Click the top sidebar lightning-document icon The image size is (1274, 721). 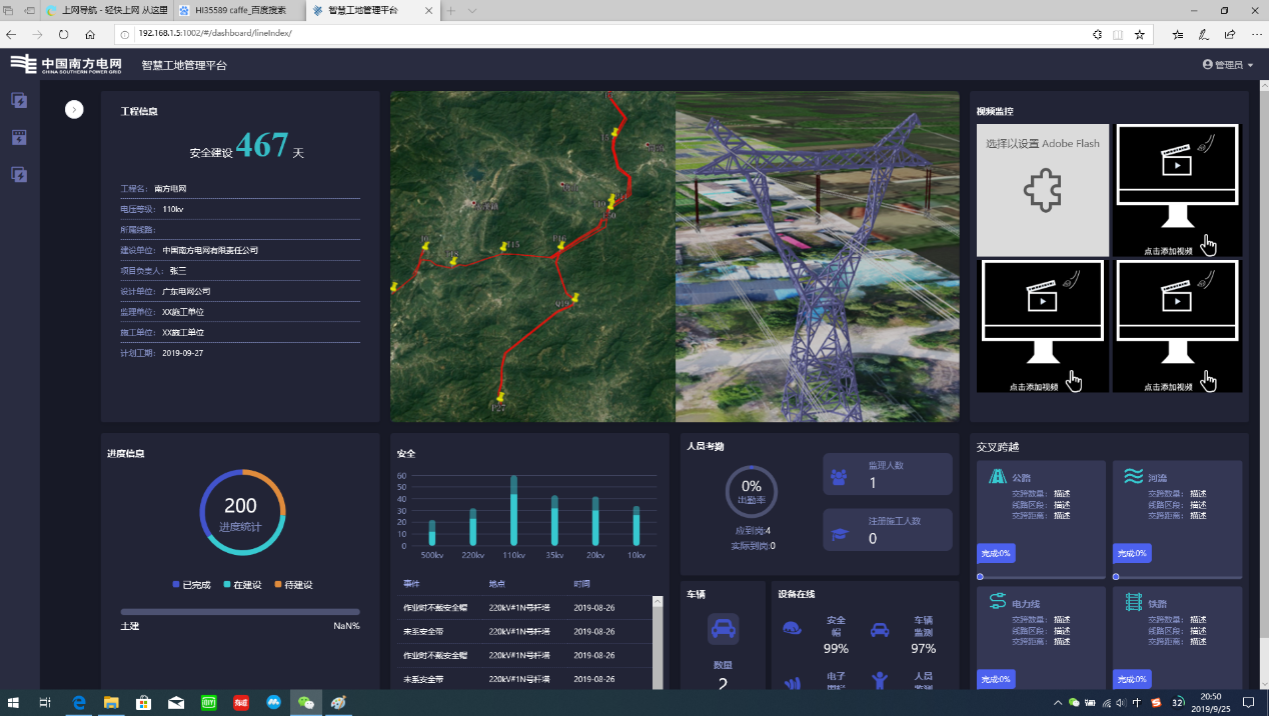click(18, 100)
